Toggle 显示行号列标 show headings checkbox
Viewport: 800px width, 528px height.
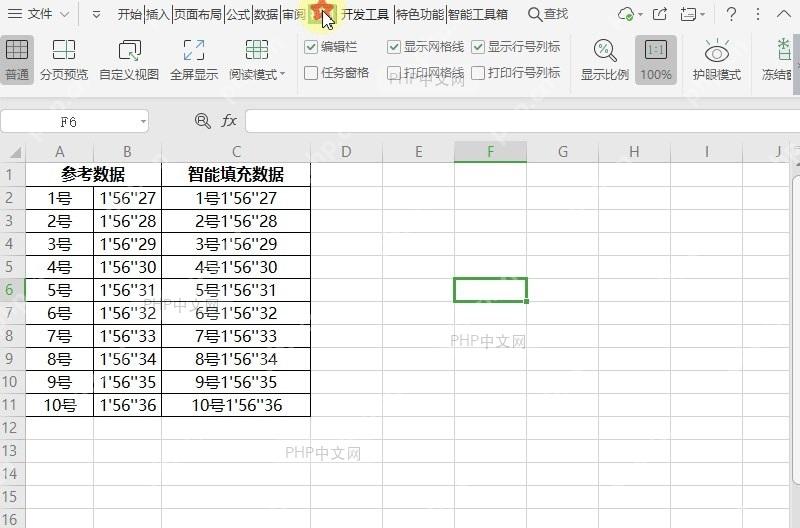pyautogui.click(x=478, y=47)
